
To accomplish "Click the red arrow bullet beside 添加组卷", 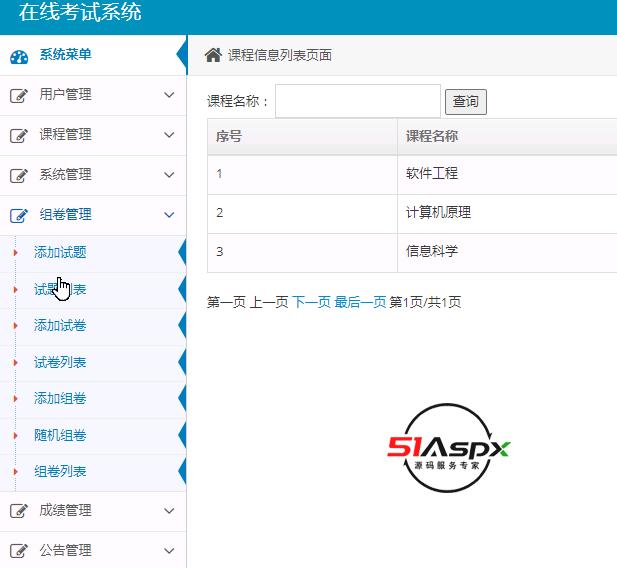I will point(15,399).
